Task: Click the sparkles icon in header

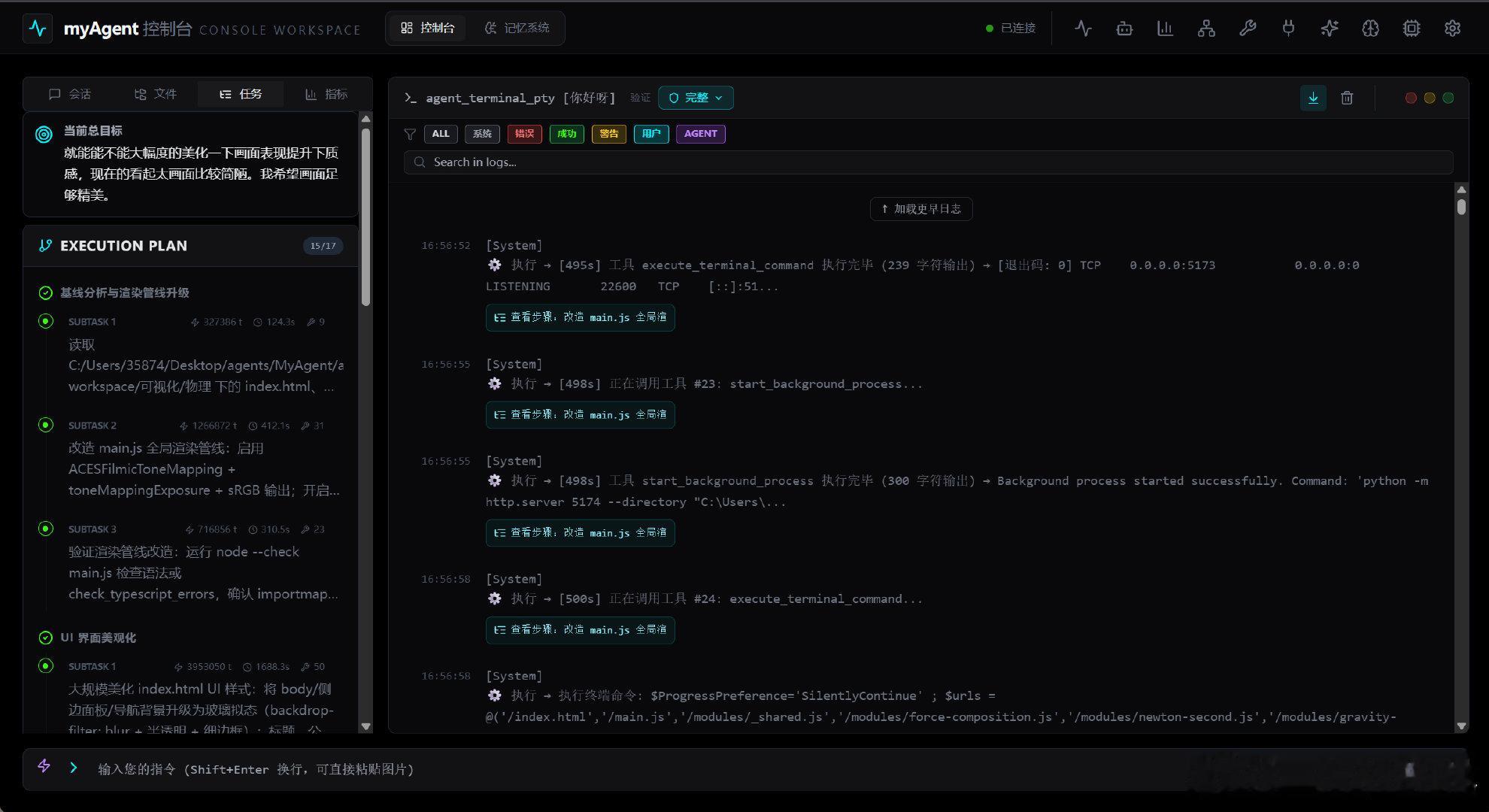Action: pos(1330,29)
